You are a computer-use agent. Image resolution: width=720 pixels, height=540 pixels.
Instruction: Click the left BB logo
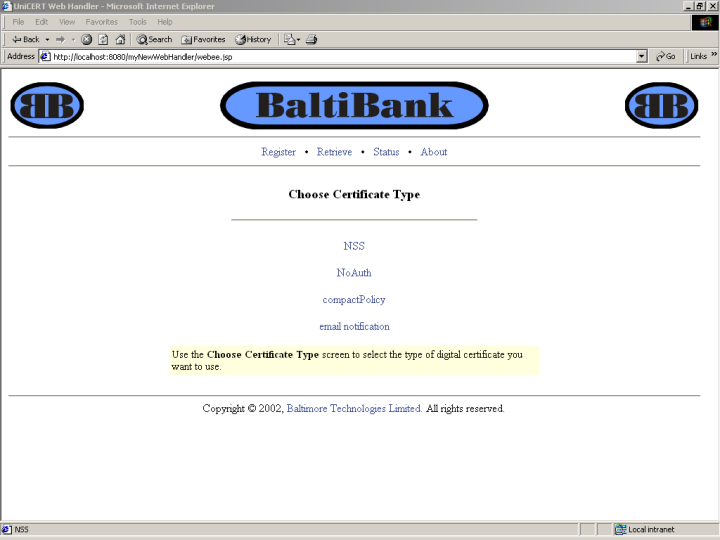[47, 105]
